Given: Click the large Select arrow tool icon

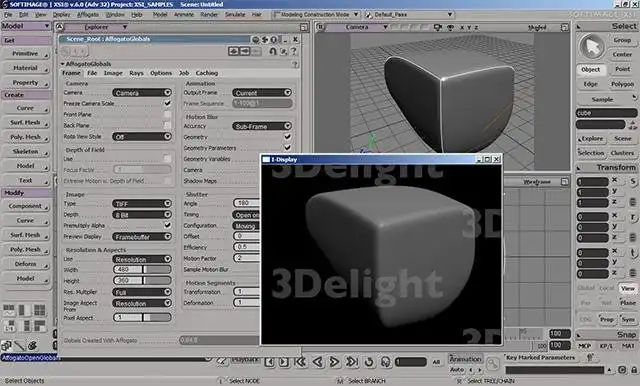Looking at the screenshot, I should tap(592, 47).
